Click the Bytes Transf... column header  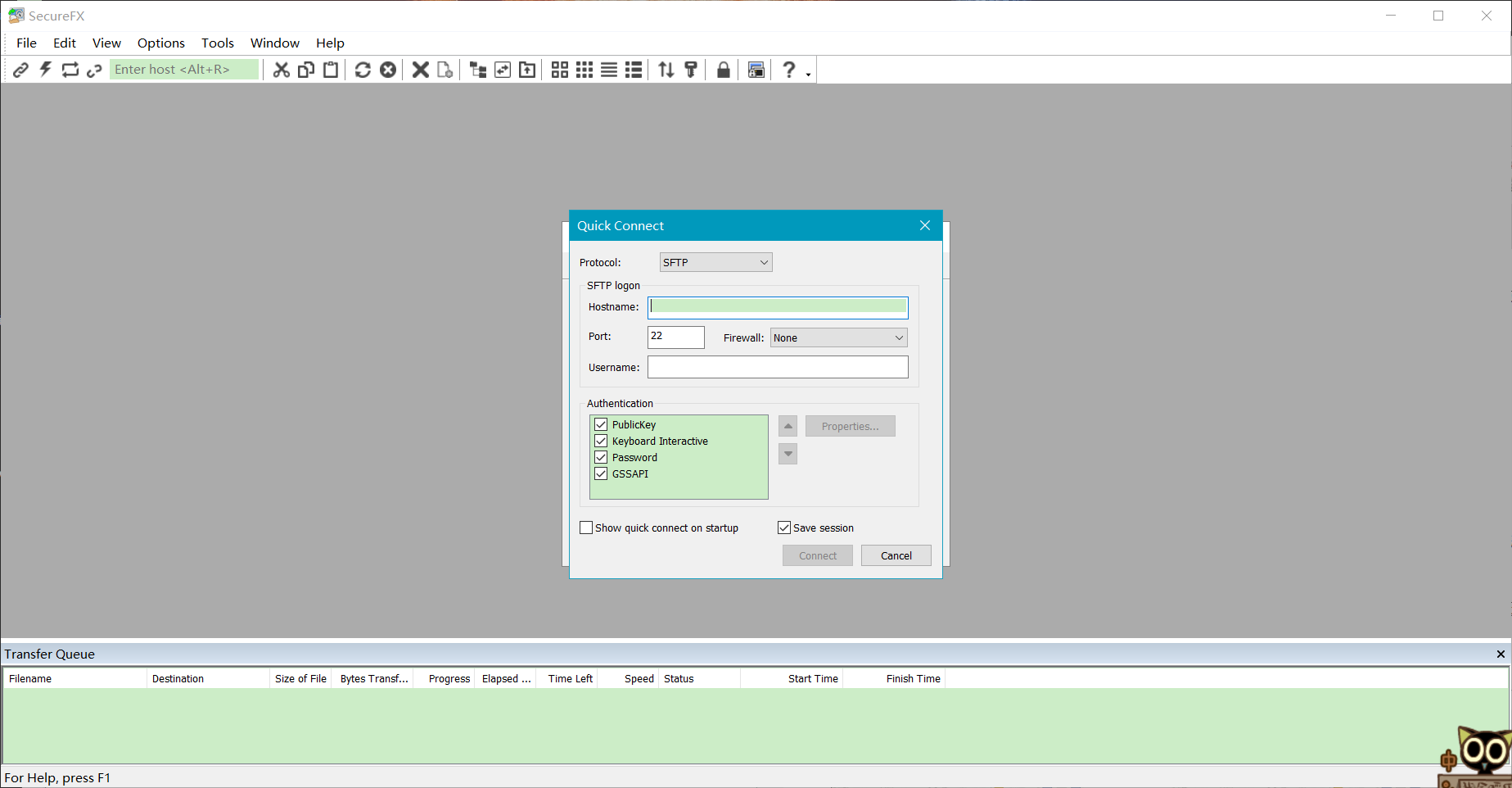[x=372, y=678]
